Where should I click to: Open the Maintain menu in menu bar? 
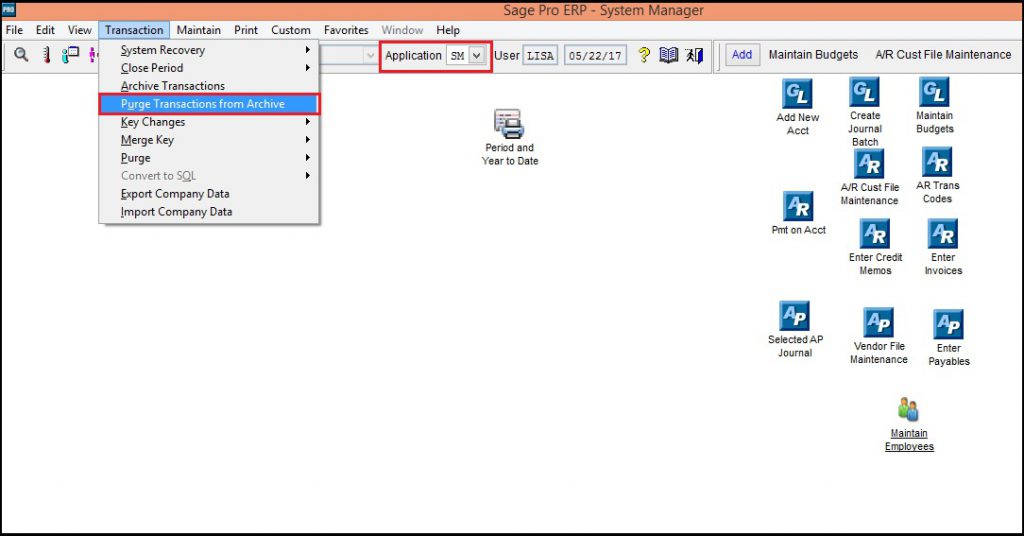pos(198,30)
